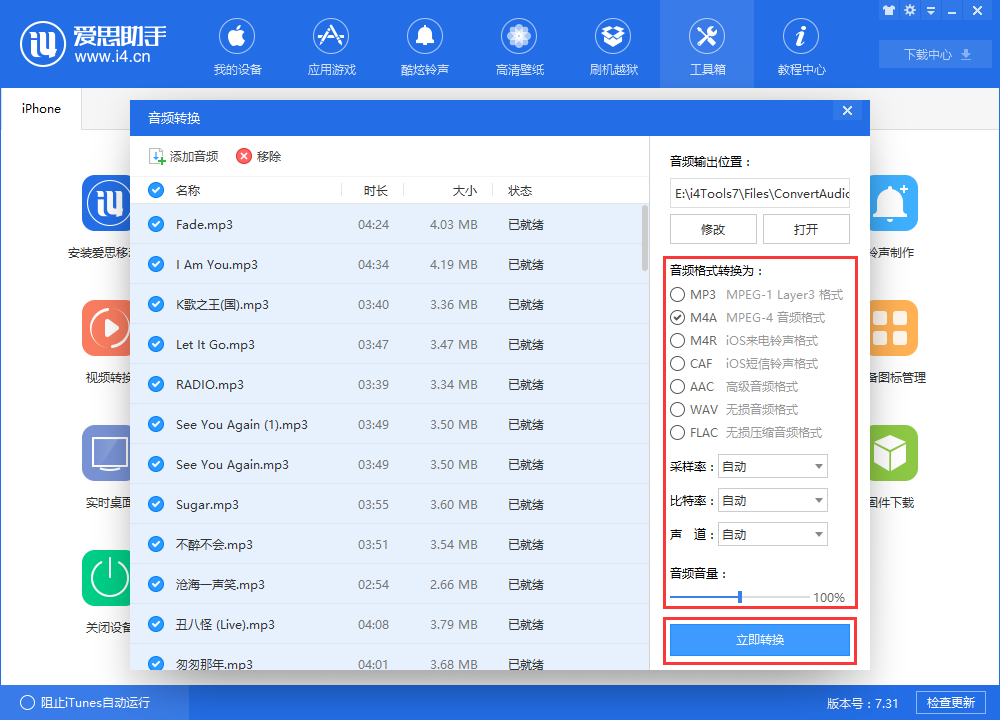Open the 应用游戏 apps and games icon
Screen dimensions: 1000x720
331,47
